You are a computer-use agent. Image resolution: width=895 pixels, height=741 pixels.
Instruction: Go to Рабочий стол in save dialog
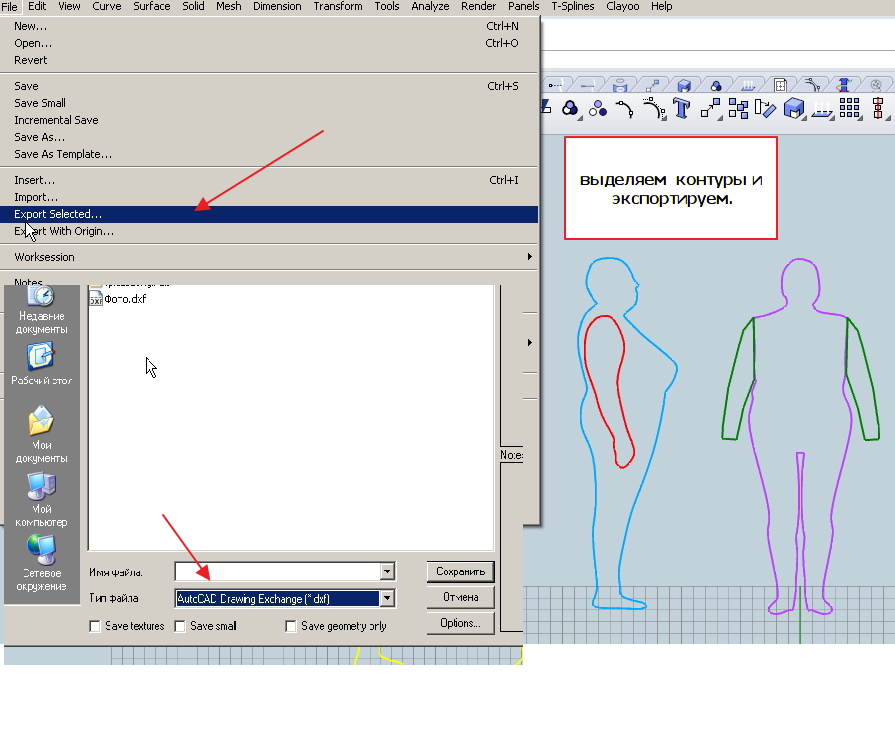[x=41, y=364]
